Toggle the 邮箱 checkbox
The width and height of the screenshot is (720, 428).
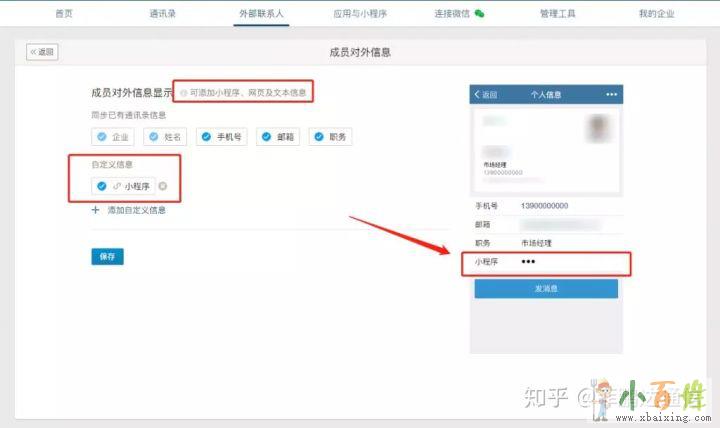tap(266, 137)
